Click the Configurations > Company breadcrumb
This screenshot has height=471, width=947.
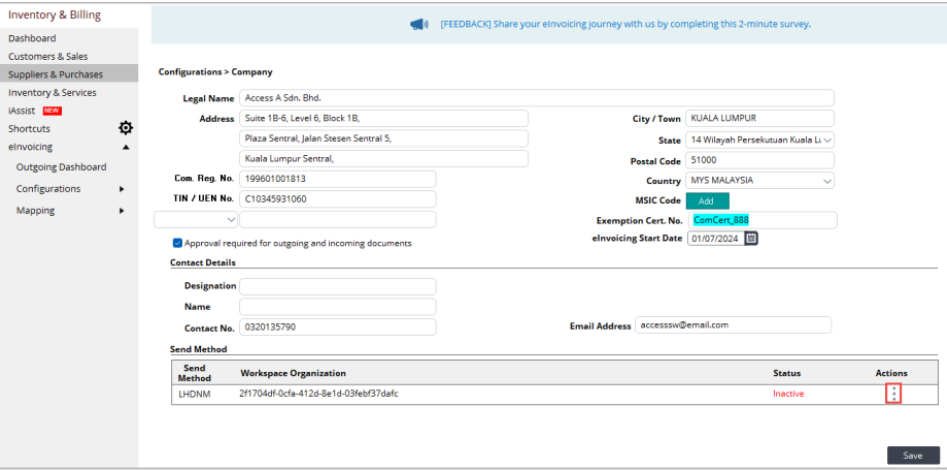pyautogui.click(x=215, y=72)
